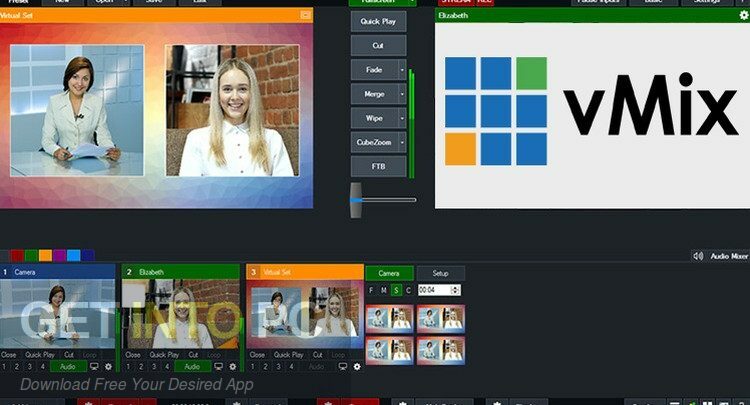This screenshot has height=405, width=750.
Task: Click the transition T-bar slider handle
Action: pyautogui.click(x=356, y=200)
